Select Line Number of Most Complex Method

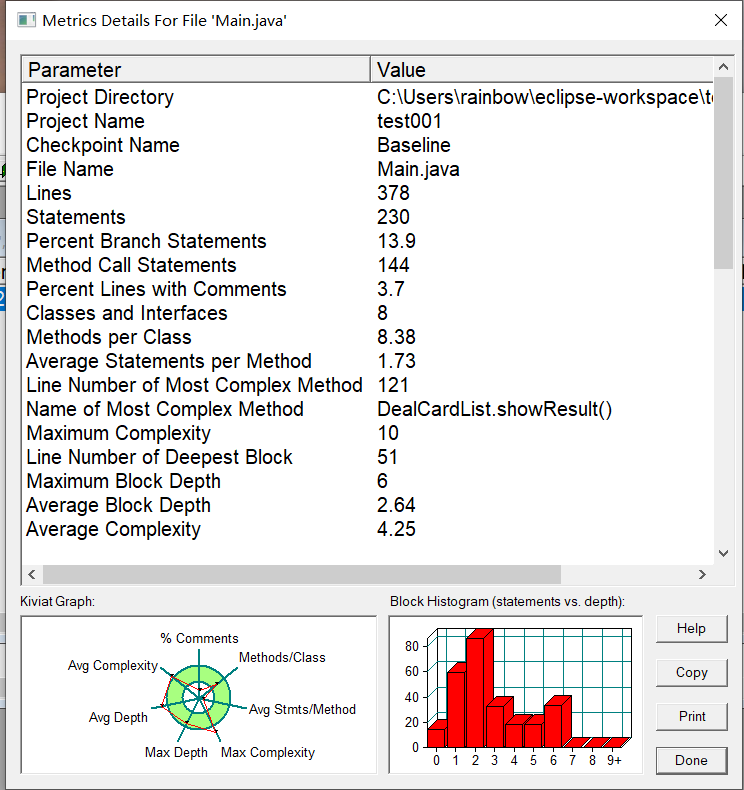[x=368, y=385]
